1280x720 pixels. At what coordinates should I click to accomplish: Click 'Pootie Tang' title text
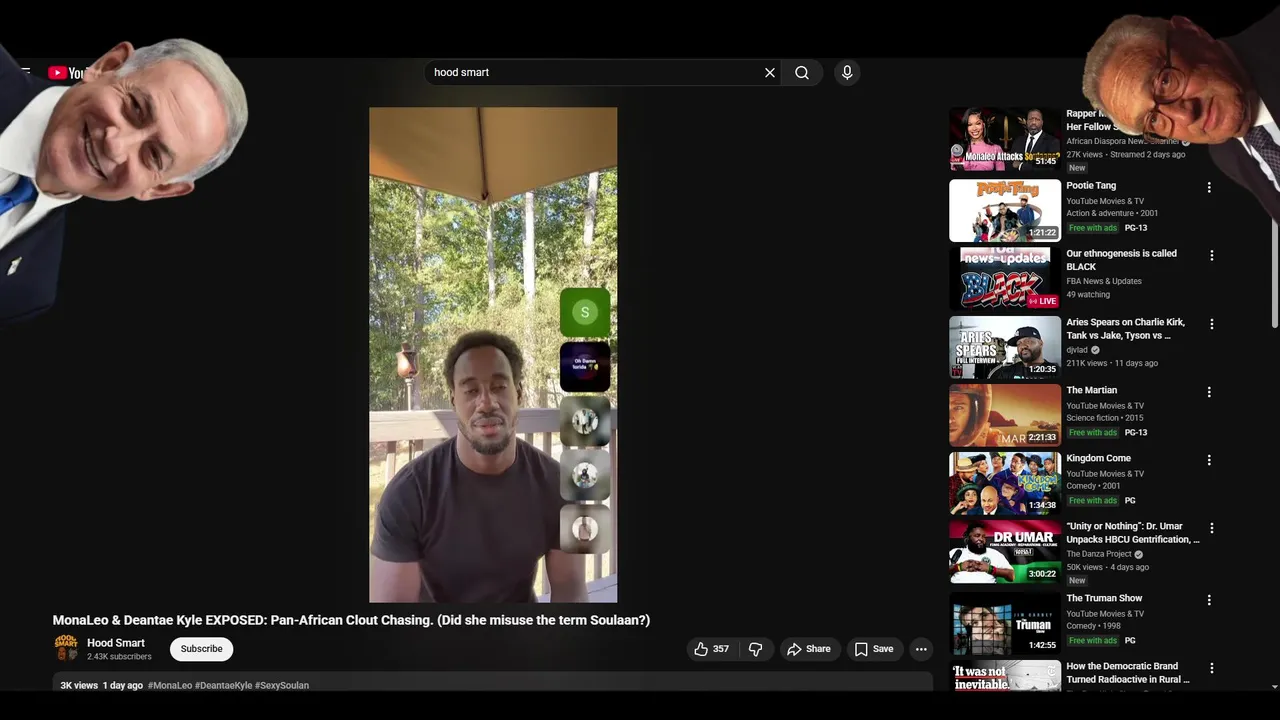pos(1091,186)
